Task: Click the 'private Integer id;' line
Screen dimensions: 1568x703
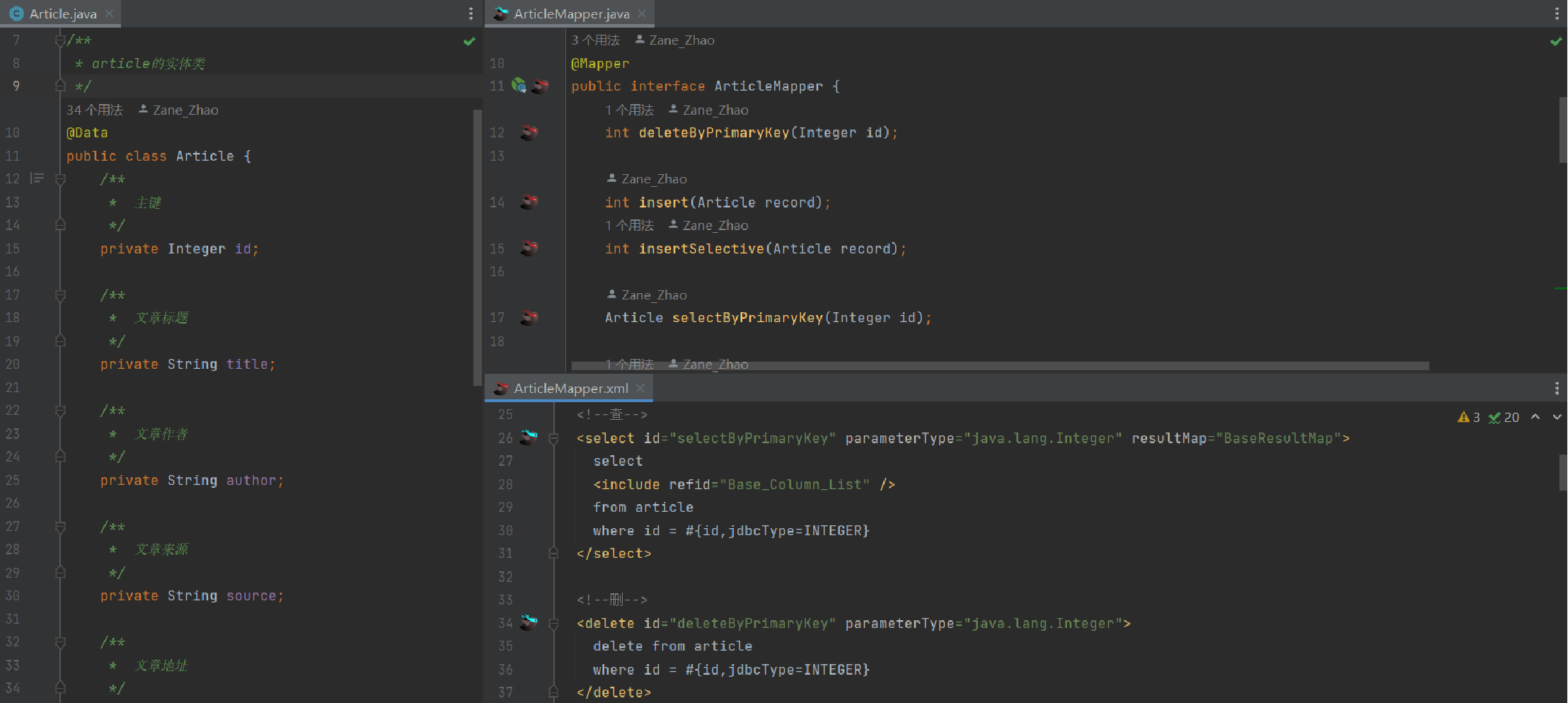Action: click(x=180, y=248)
